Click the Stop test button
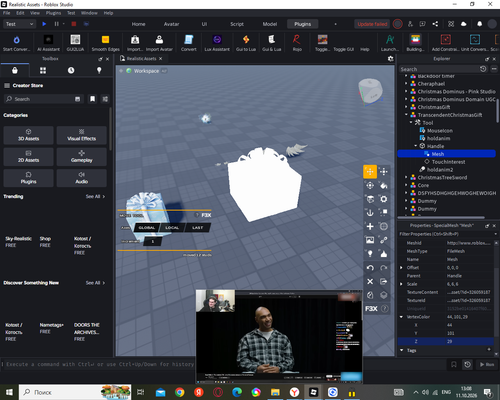 (74, 24)
